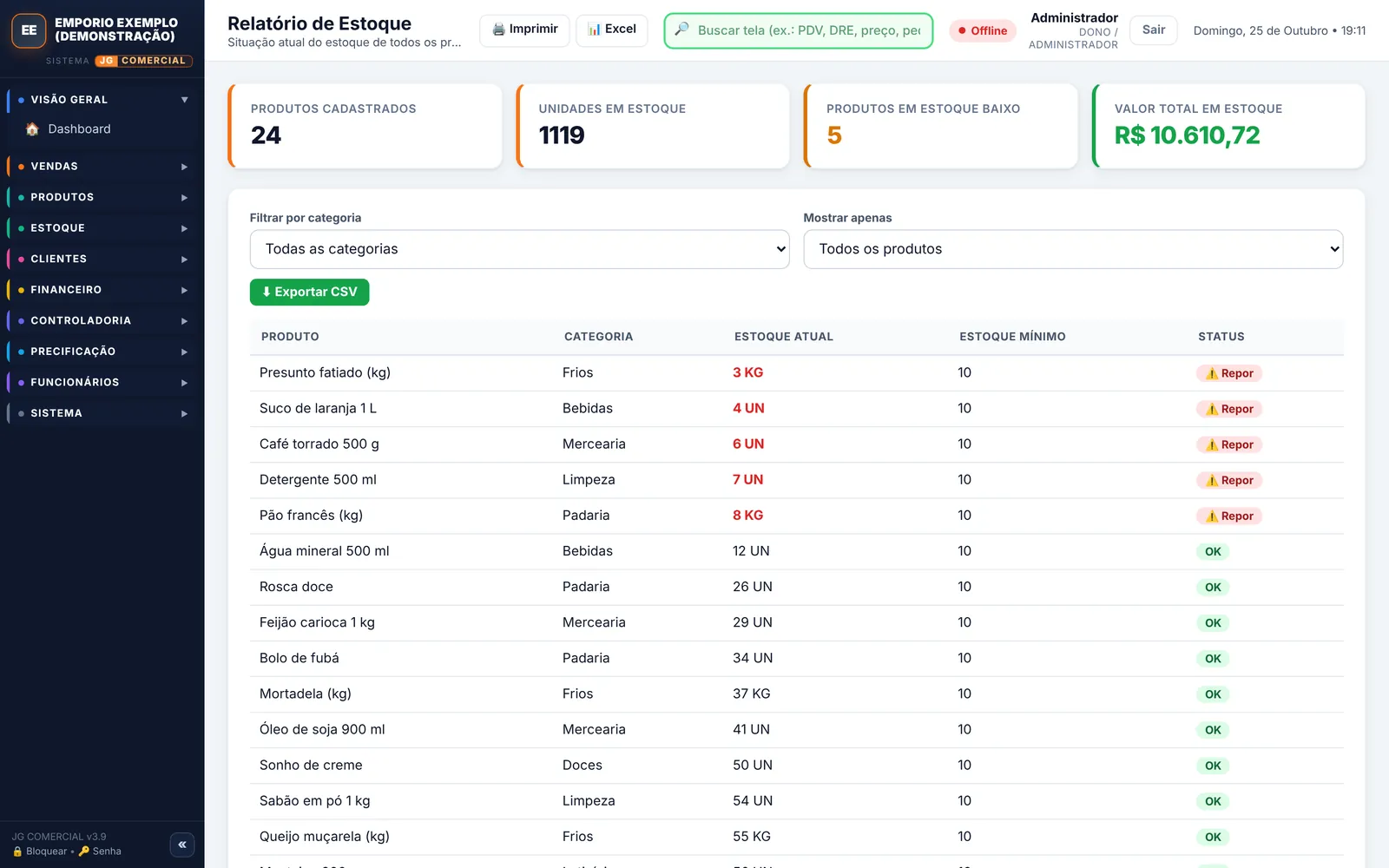Screen dimensions: 1389x868
Task: Expand the Estoque menu section
Action: (102, 228)
